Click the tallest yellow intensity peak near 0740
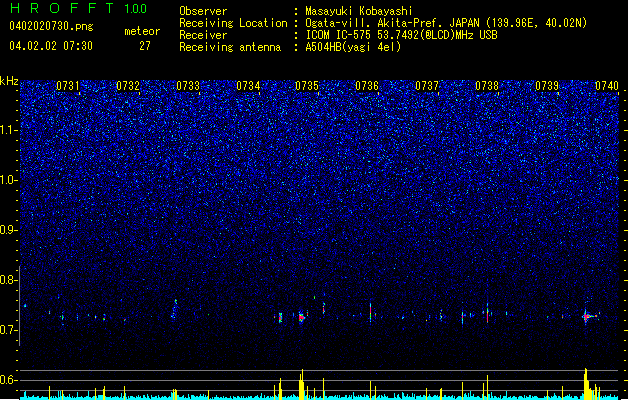The image size is (629, 400). point(586,383)
